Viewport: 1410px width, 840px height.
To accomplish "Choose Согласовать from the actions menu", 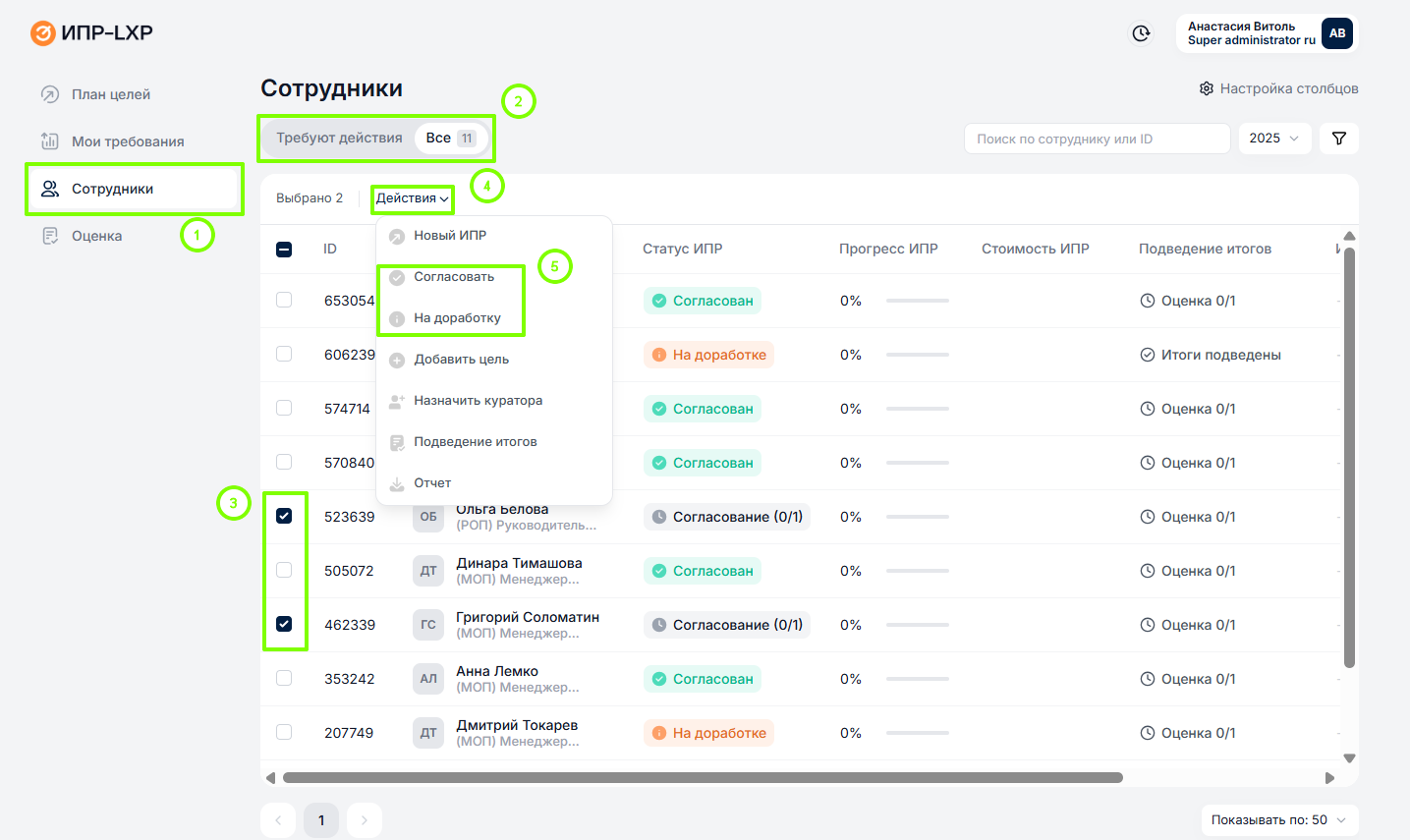I will [x=454, y=277].
